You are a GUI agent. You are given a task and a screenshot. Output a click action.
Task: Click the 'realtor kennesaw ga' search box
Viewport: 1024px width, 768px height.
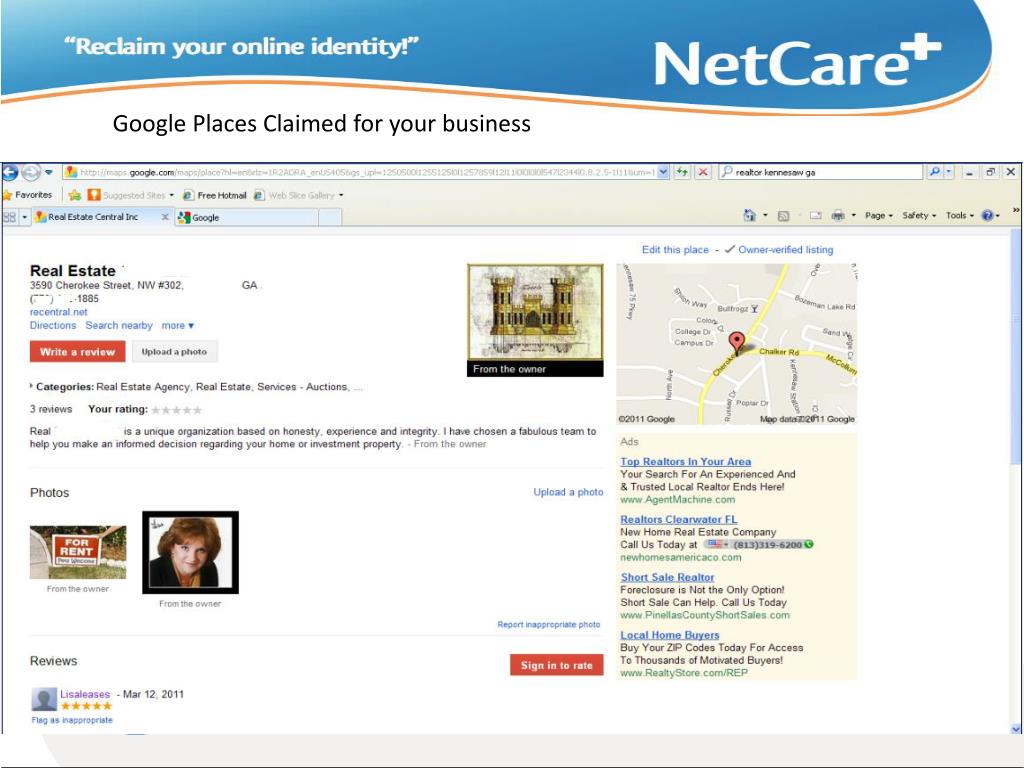point(821,172)
